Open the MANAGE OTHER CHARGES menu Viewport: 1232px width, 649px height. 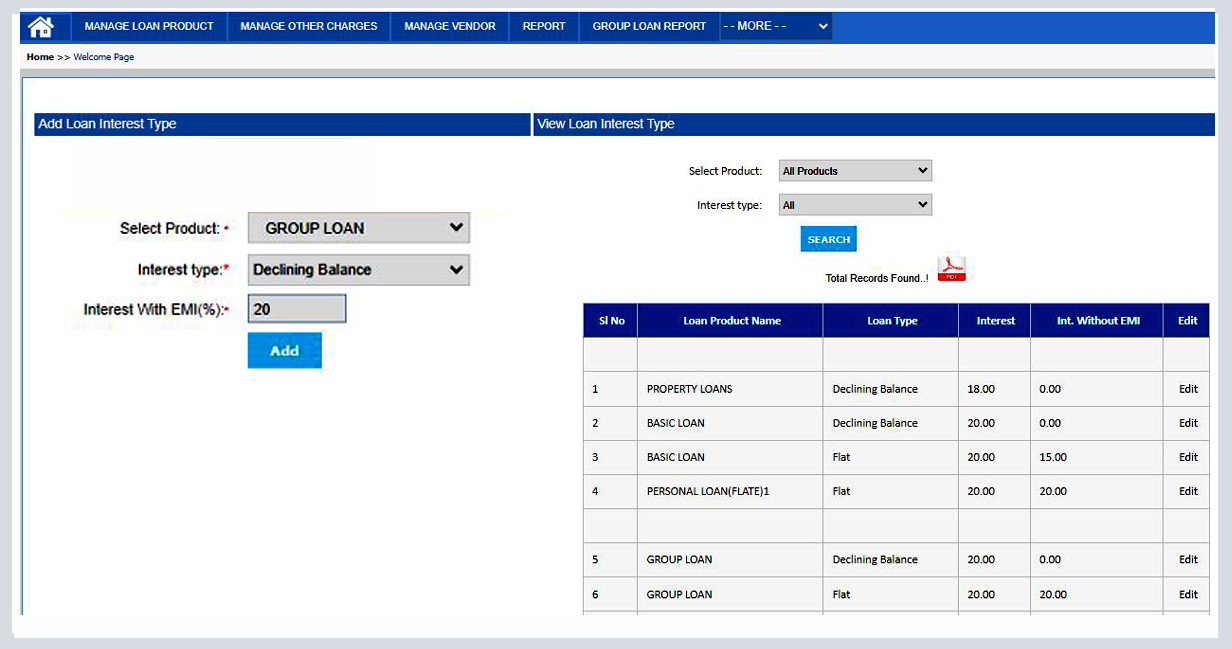[x=308, y=26]
